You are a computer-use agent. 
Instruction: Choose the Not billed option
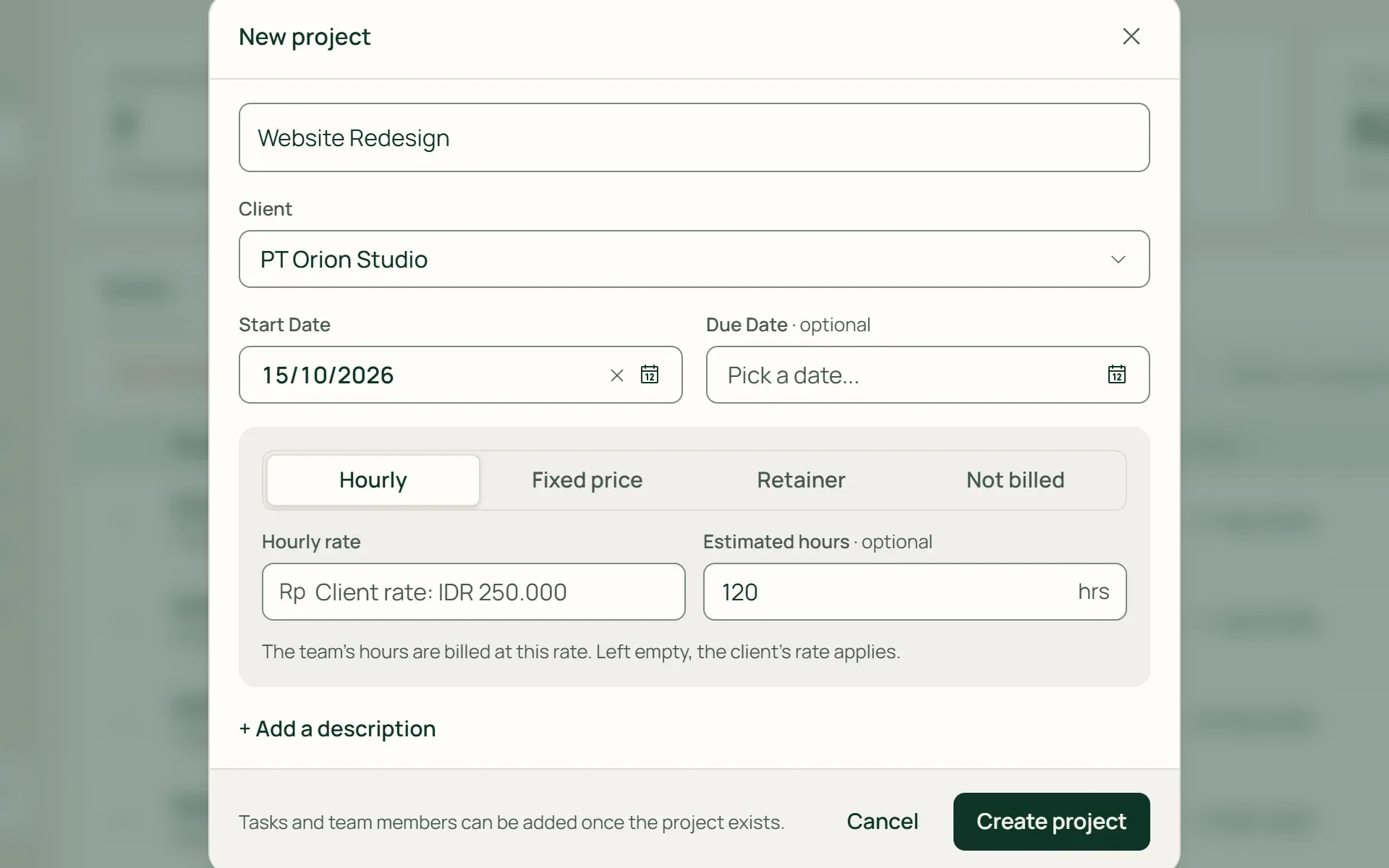[x=1015, y=480]
